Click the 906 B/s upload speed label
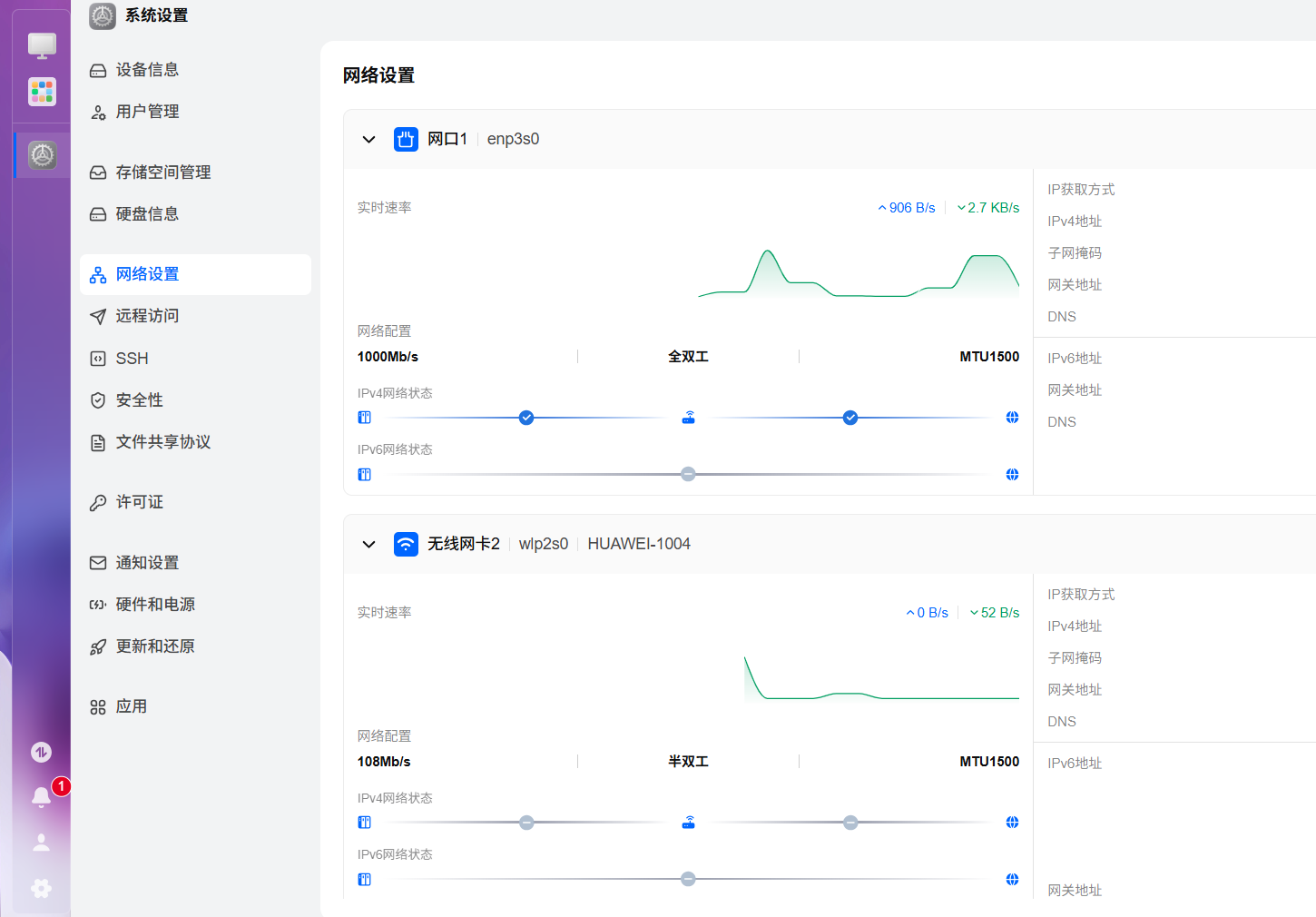 click(x=907, y=208)
